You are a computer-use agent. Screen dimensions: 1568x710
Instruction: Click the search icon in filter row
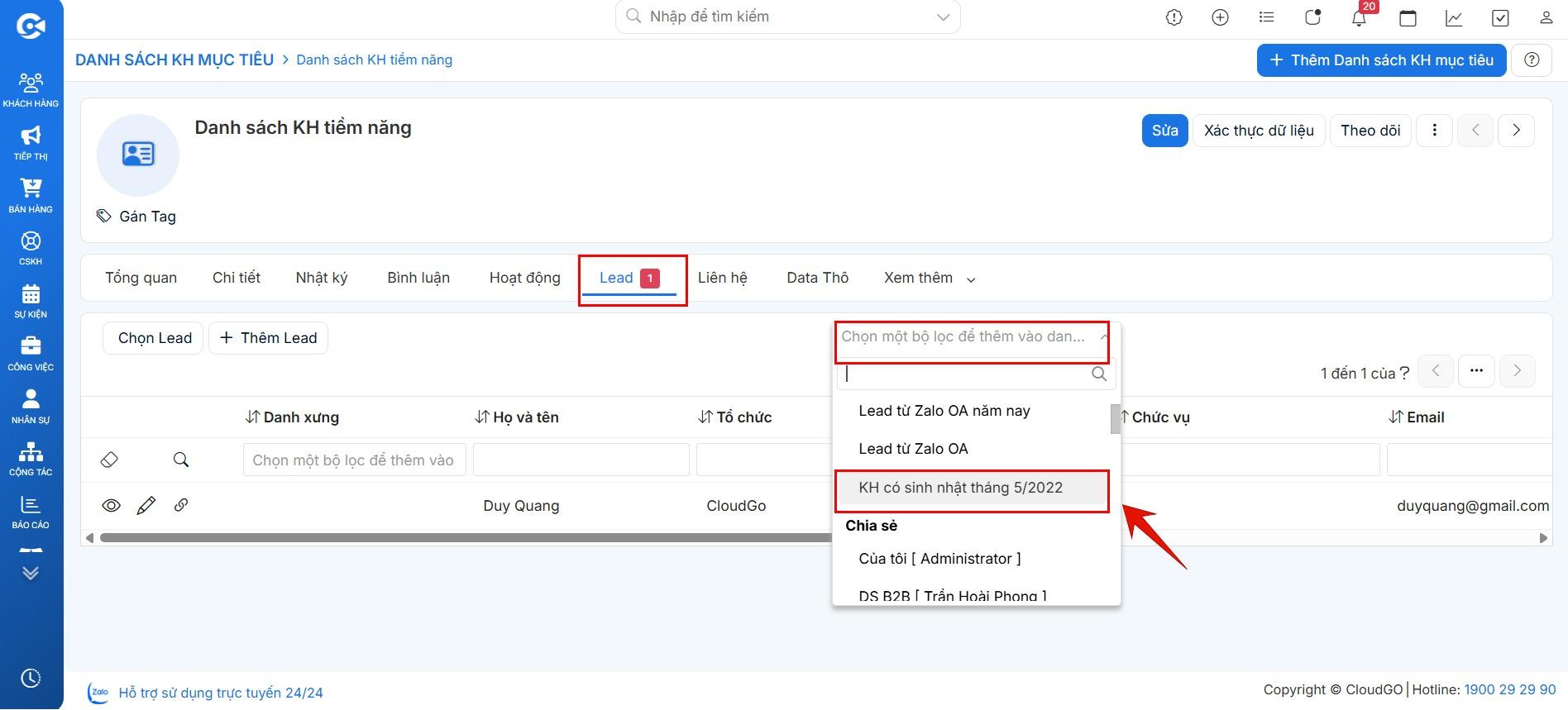181,460
